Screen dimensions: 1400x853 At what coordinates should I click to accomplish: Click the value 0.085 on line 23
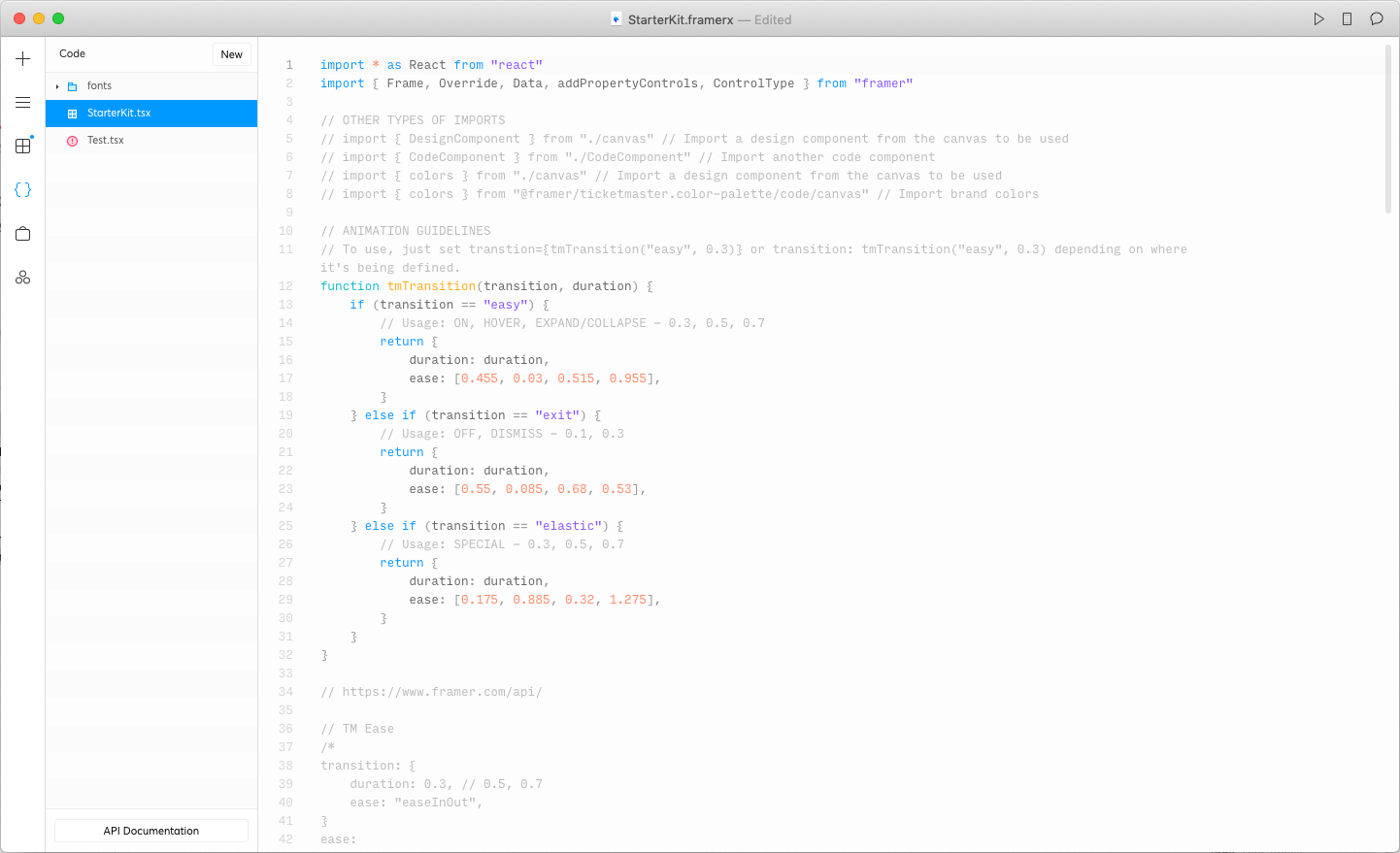click(524, 489)
